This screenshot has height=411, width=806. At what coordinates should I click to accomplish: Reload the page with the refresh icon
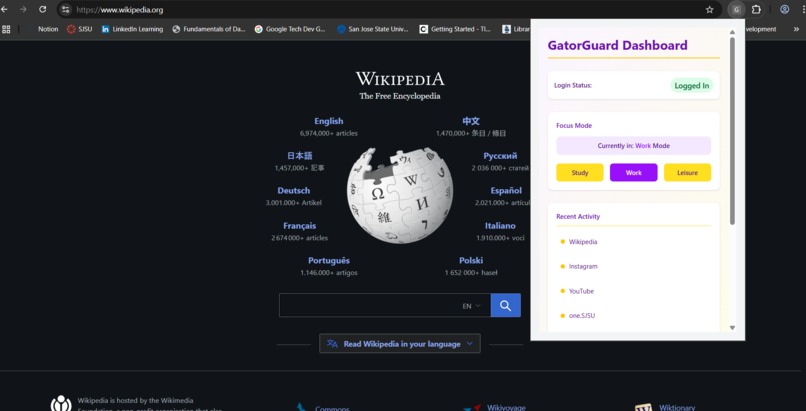coord(43,9)
